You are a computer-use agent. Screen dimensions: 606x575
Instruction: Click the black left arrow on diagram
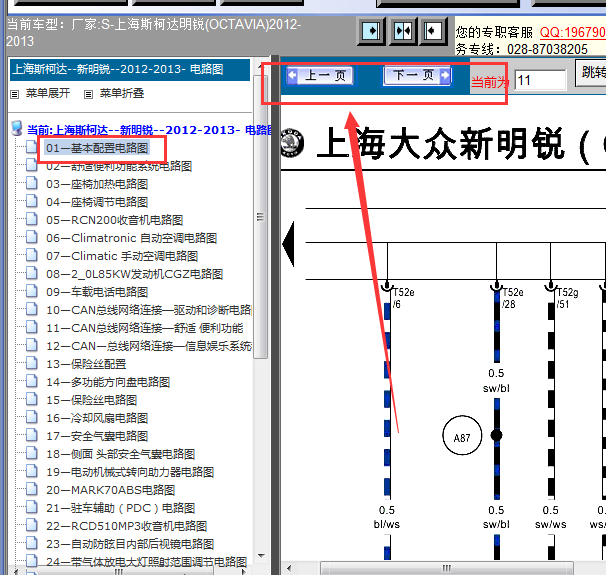(288, 244)
